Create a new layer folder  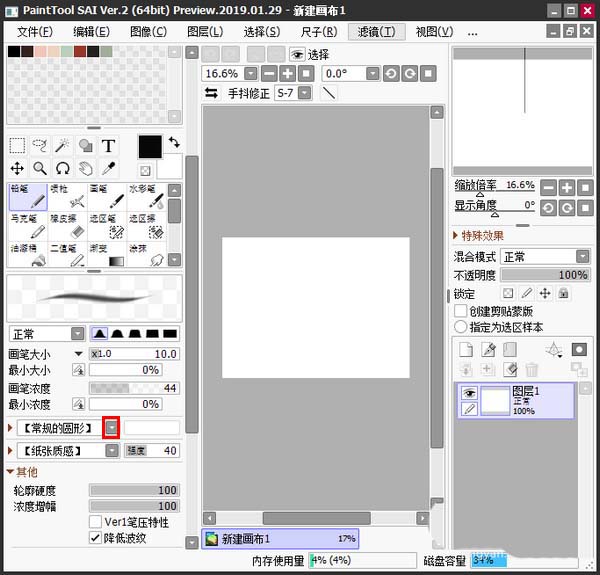pos(510,349)
